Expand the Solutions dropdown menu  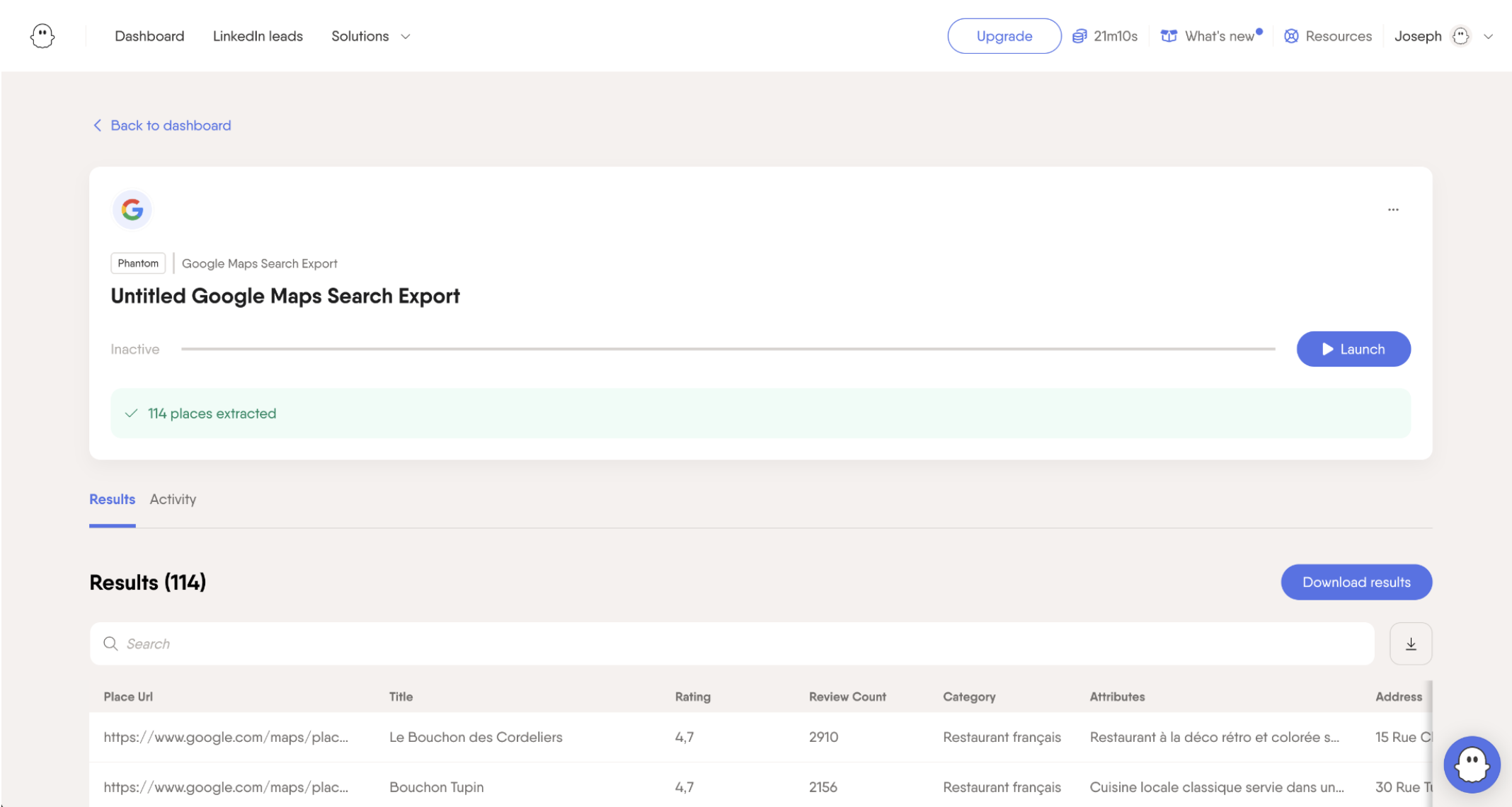click(370, 36)
